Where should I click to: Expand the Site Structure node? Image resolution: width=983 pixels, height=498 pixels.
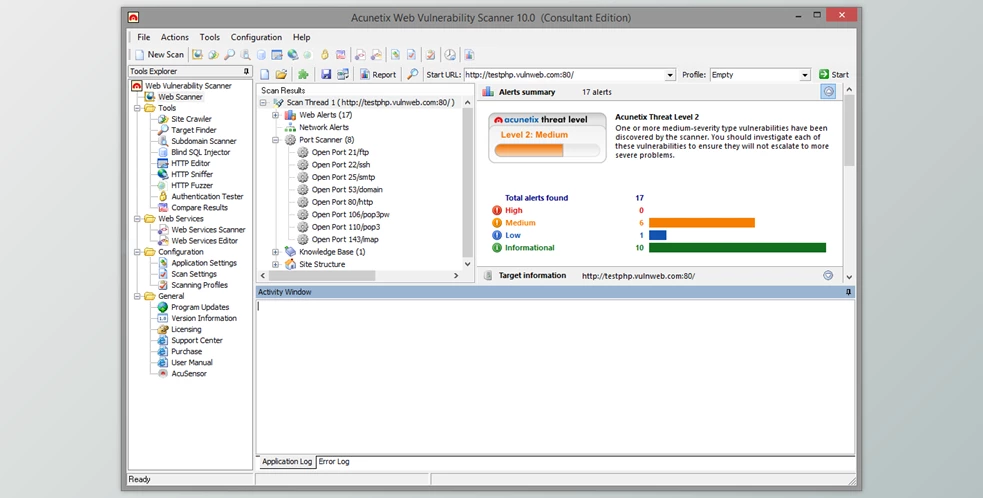coord(275,264)
